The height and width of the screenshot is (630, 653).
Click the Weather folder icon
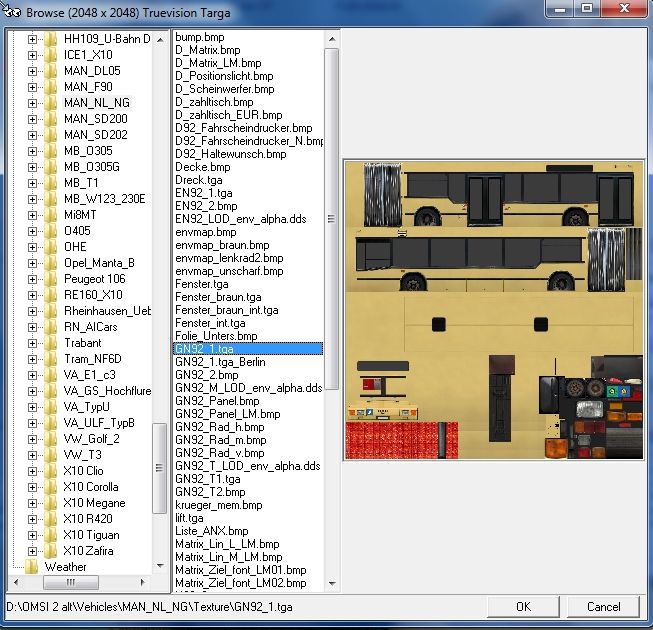[31, 567]
